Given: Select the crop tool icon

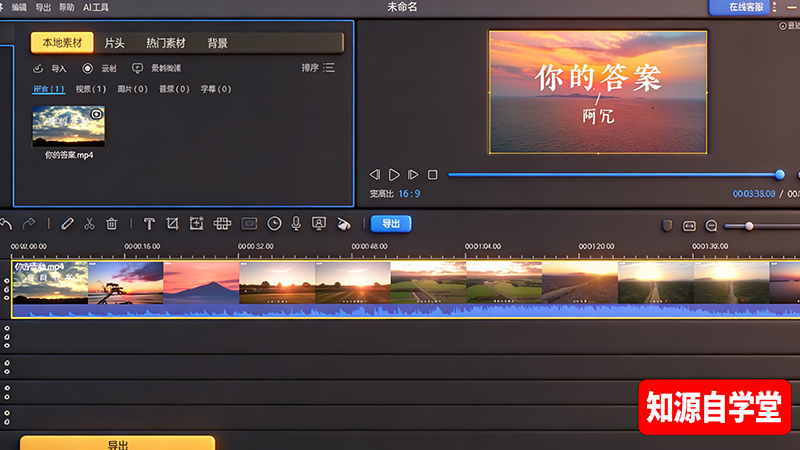Looking at the screenshot, I should (172, 223).
